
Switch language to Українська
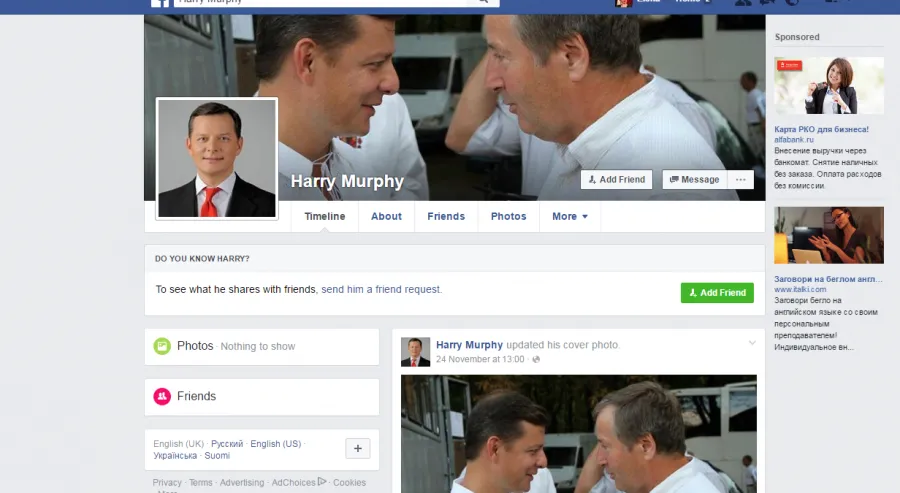point(175,456)
